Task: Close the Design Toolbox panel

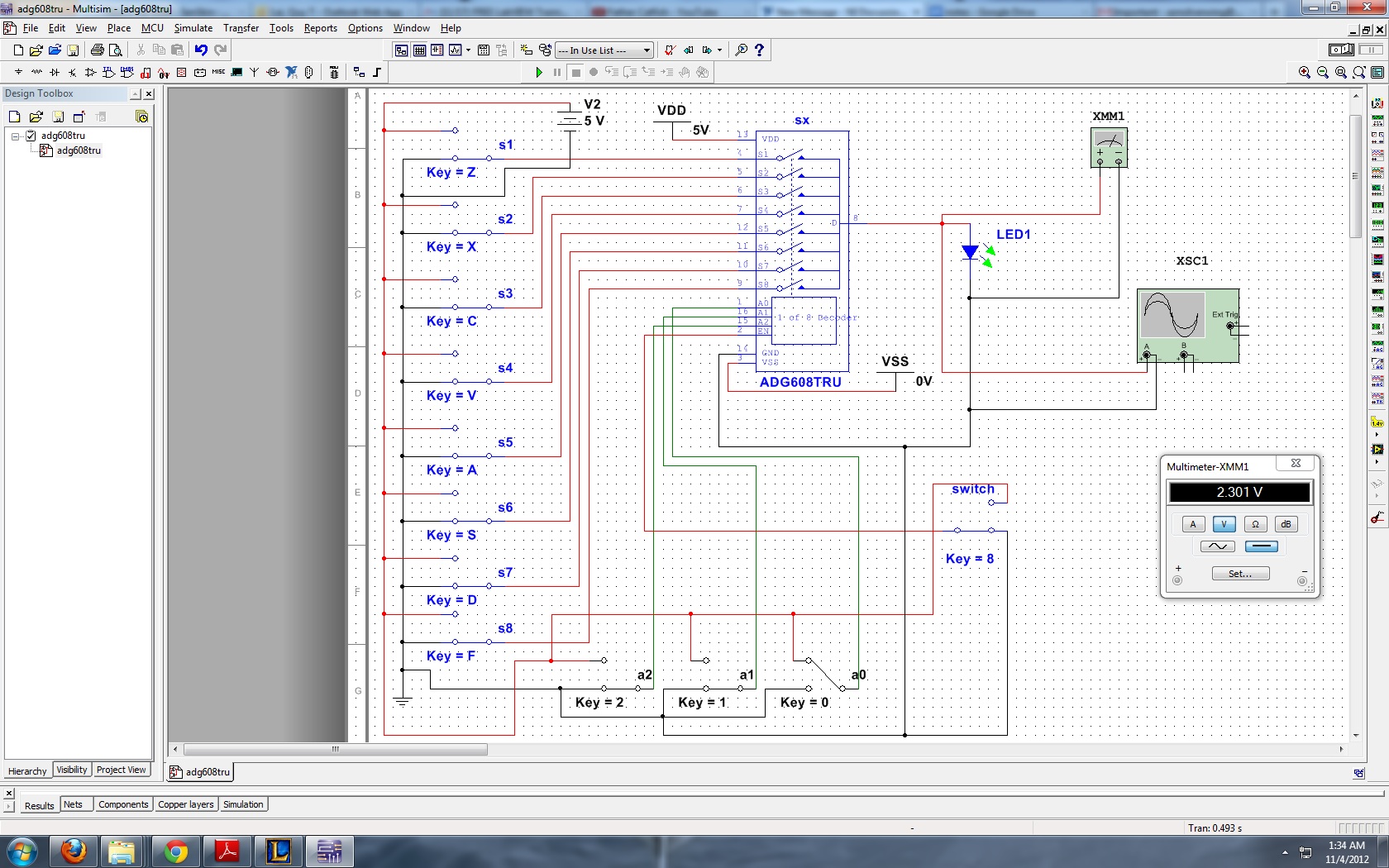Action: click(x=149, y=94)
